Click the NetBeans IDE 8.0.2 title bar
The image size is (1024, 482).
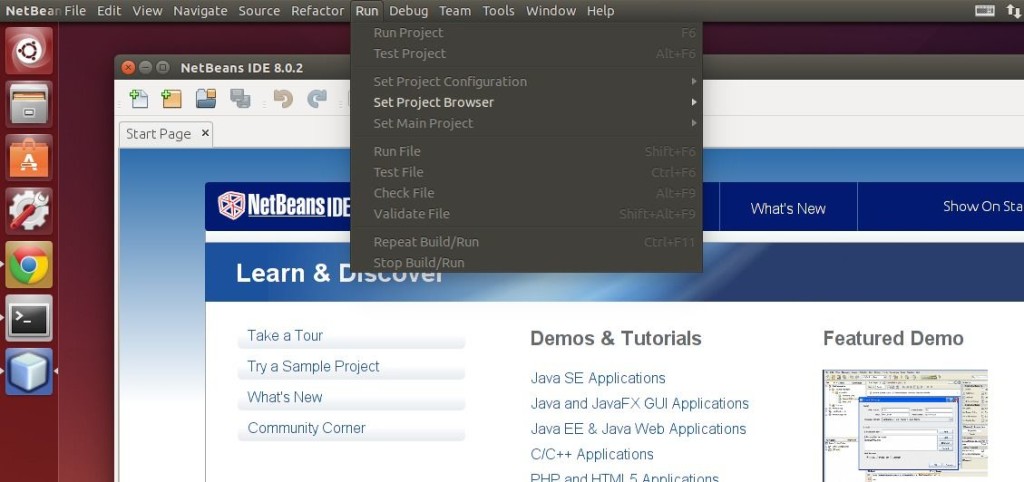242,68
